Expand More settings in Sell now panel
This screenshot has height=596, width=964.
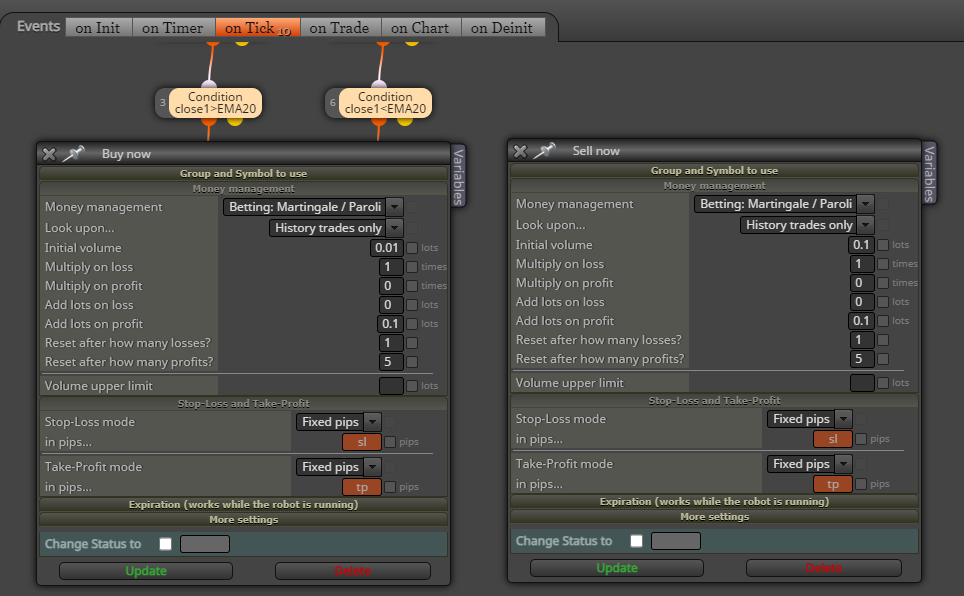(714, 517)
